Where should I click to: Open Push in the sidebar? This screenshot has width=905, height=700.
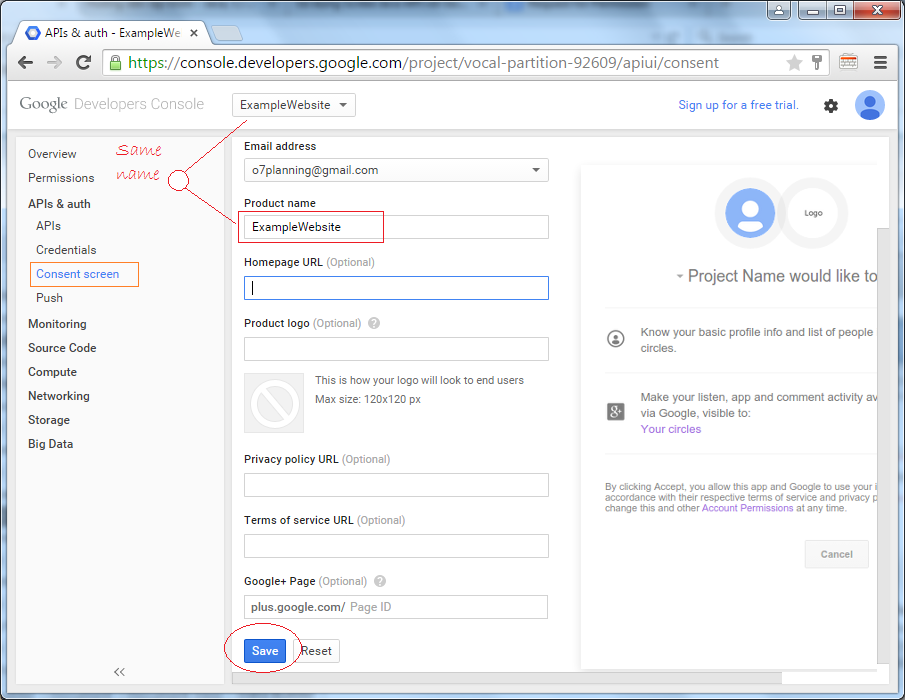coord(50,298)
